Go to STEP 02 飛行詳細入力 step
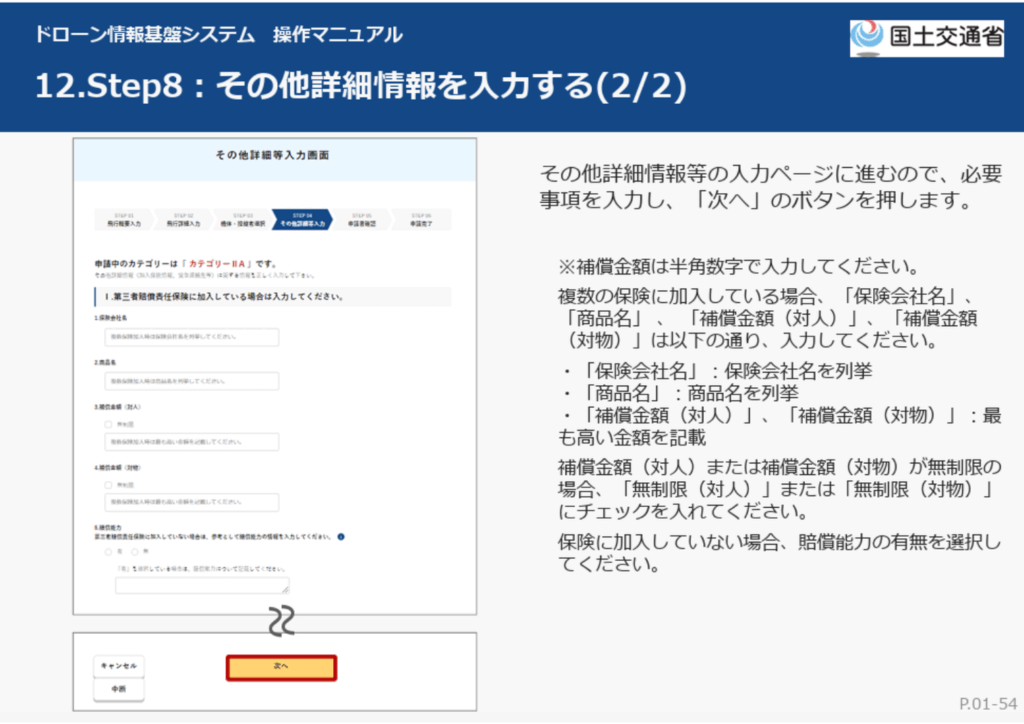This screenshot has width=1024, height=724. click(182, 220)
